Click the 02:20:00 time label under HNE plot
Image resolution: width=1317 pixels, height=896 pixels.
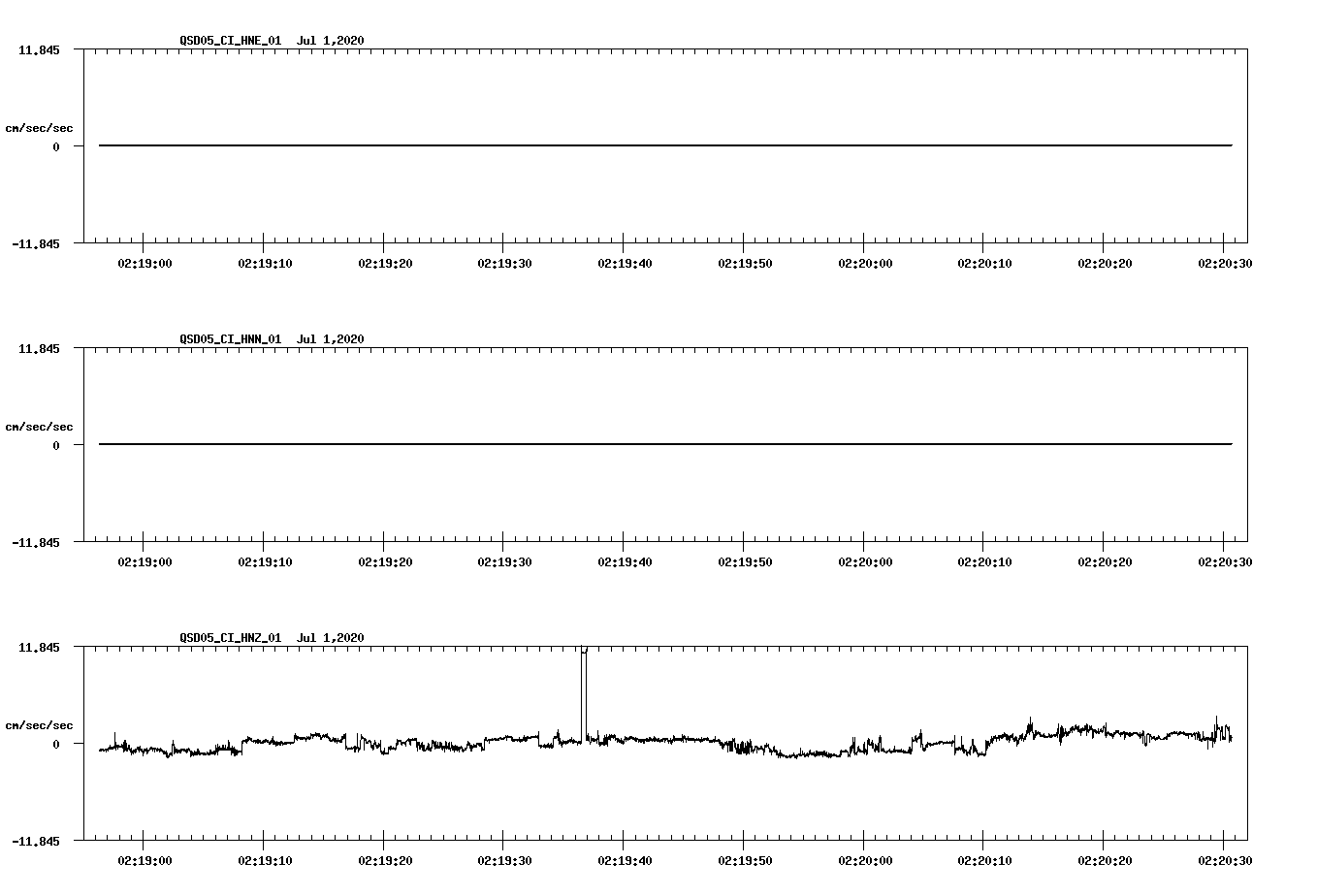[x=865, y=263]
